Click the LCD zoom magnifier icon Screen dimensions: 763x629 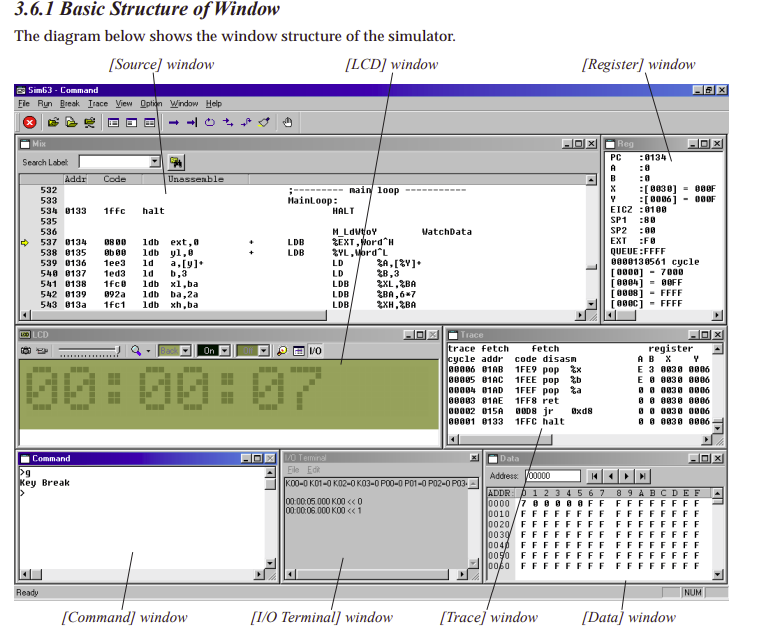point(136,351)
